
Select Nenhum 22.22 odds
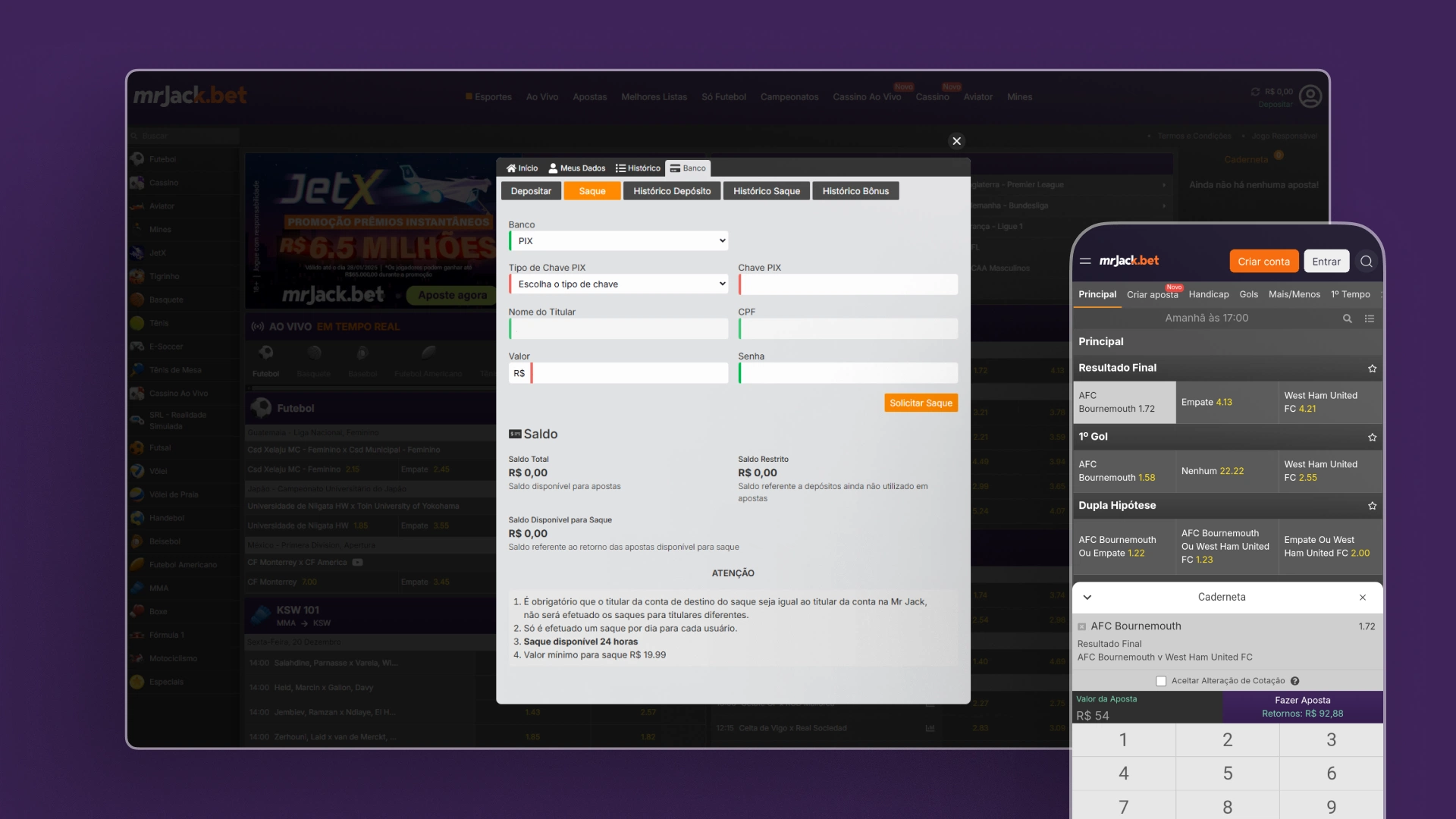click(1227, 471)
